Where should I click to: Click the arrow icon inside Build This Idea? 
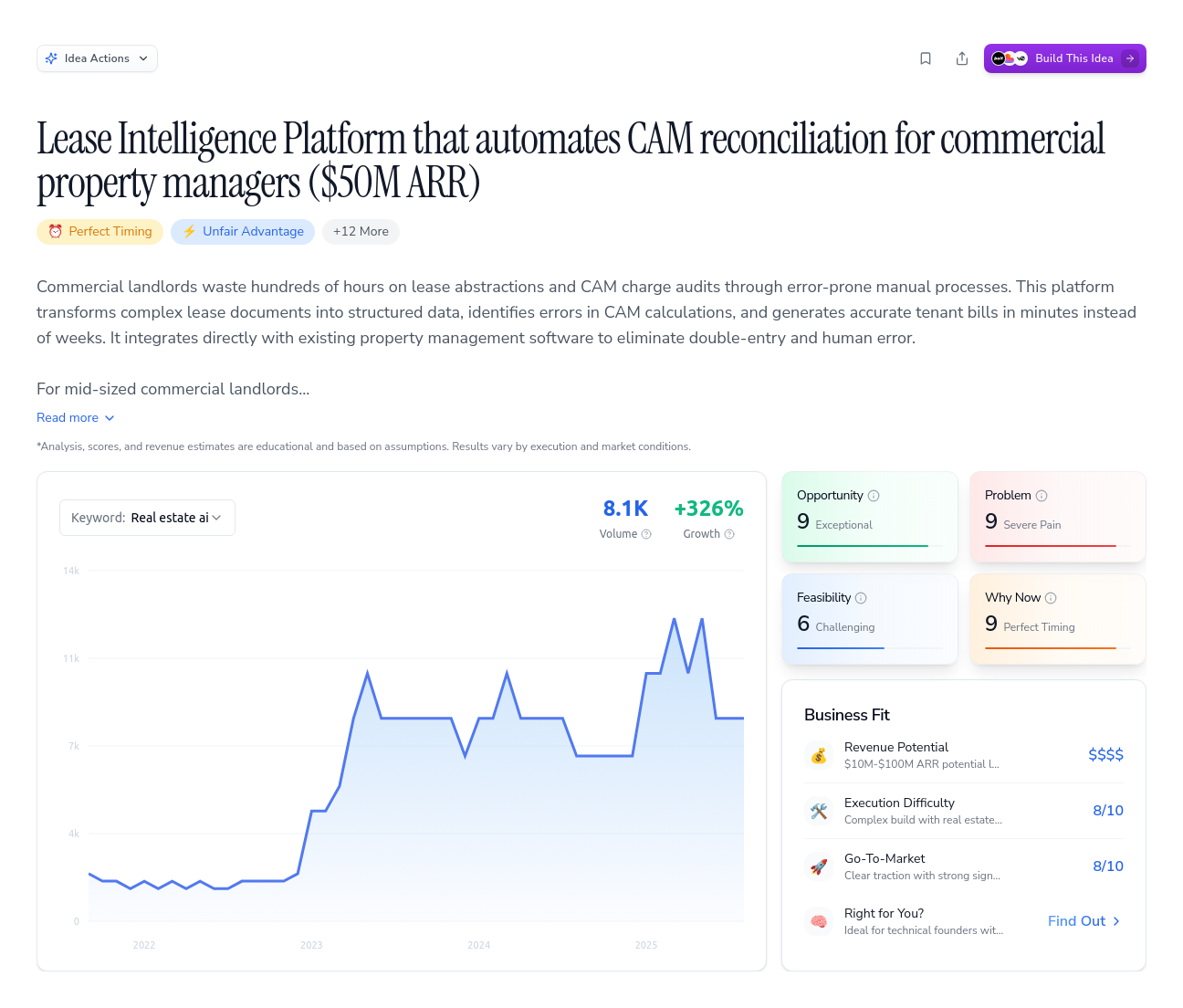coord(1130,58)
